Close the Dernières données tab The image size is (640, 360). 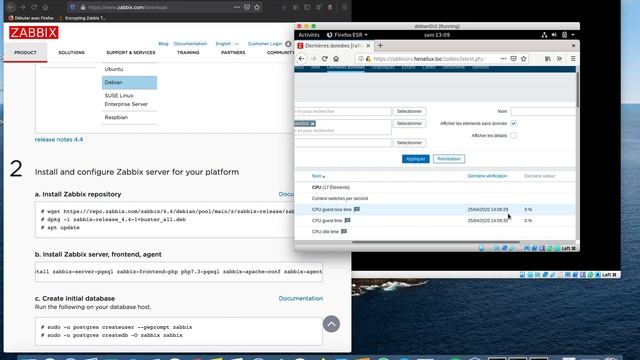368,46
